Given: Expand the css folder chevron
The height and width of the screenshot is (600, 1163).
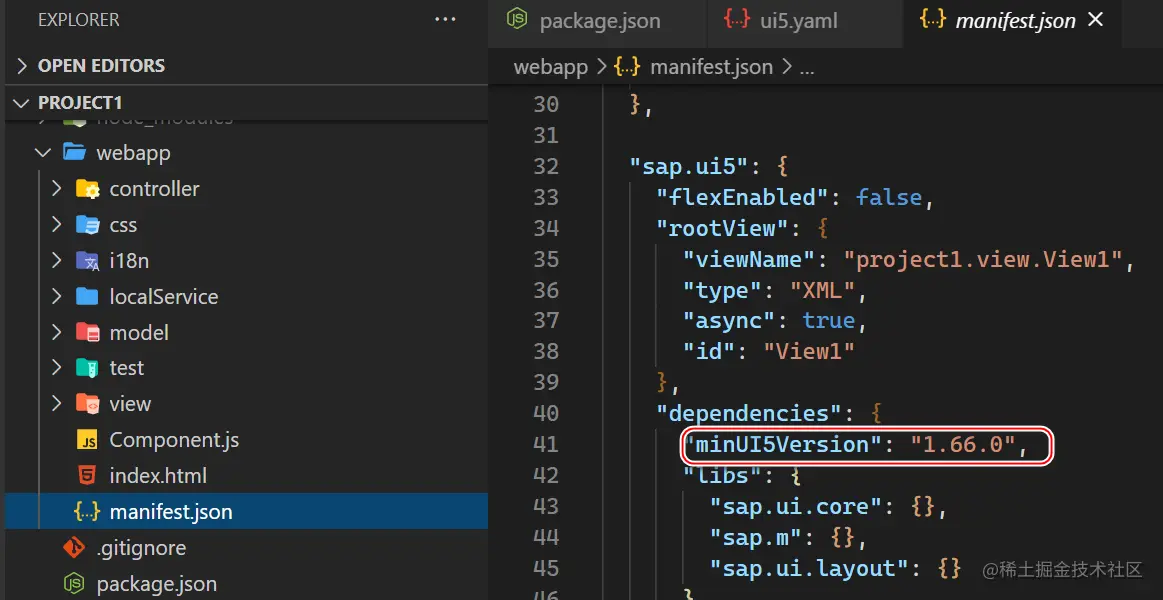Looking at the screenshot, I should tap(56, 225).
